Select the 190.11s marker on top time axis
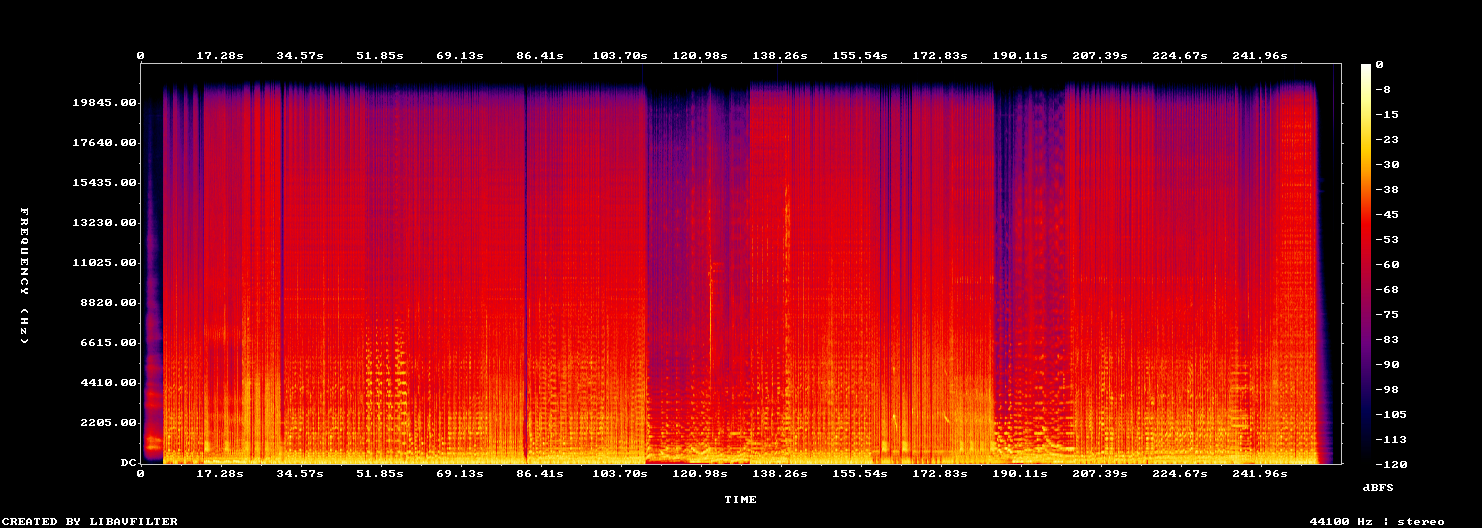Viewport: 1482px width, 528px height. click(x=1020, y=55)
